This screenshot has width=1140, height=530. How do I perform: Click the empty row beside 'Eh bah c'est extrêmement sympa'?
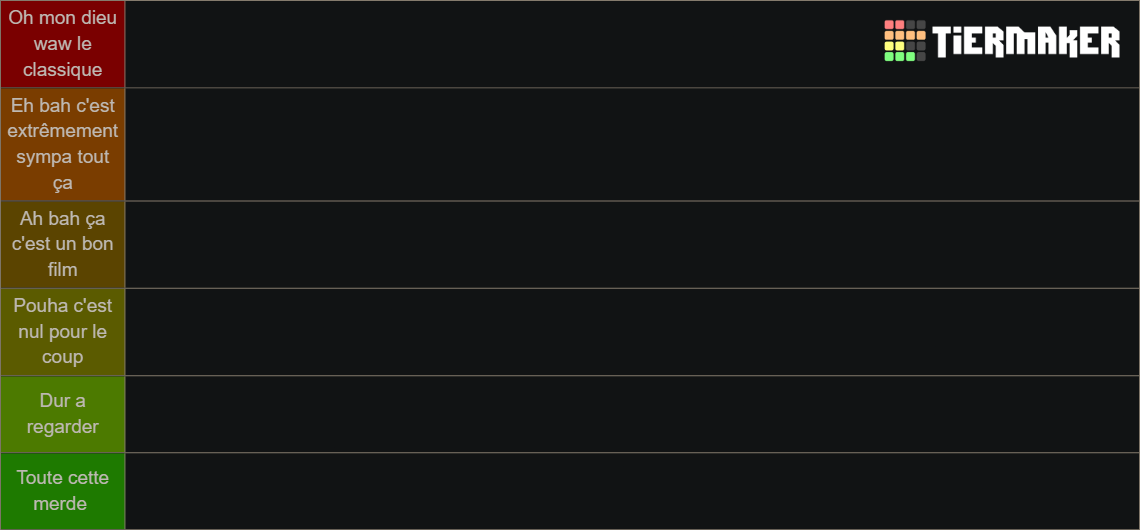click(x=632, y=145)
